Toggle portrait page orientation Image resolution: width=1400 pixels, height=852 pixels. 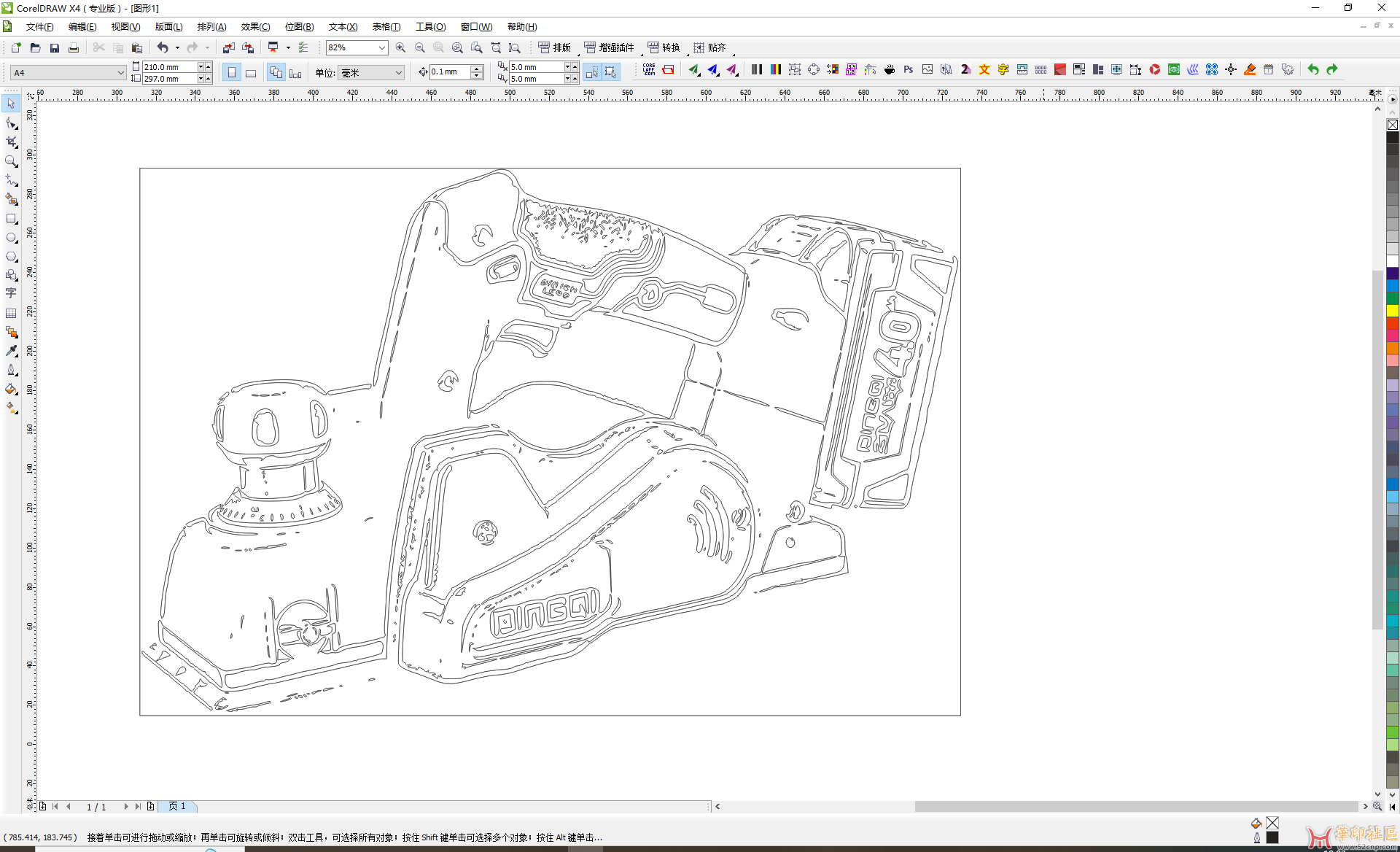tap(231, 72)
